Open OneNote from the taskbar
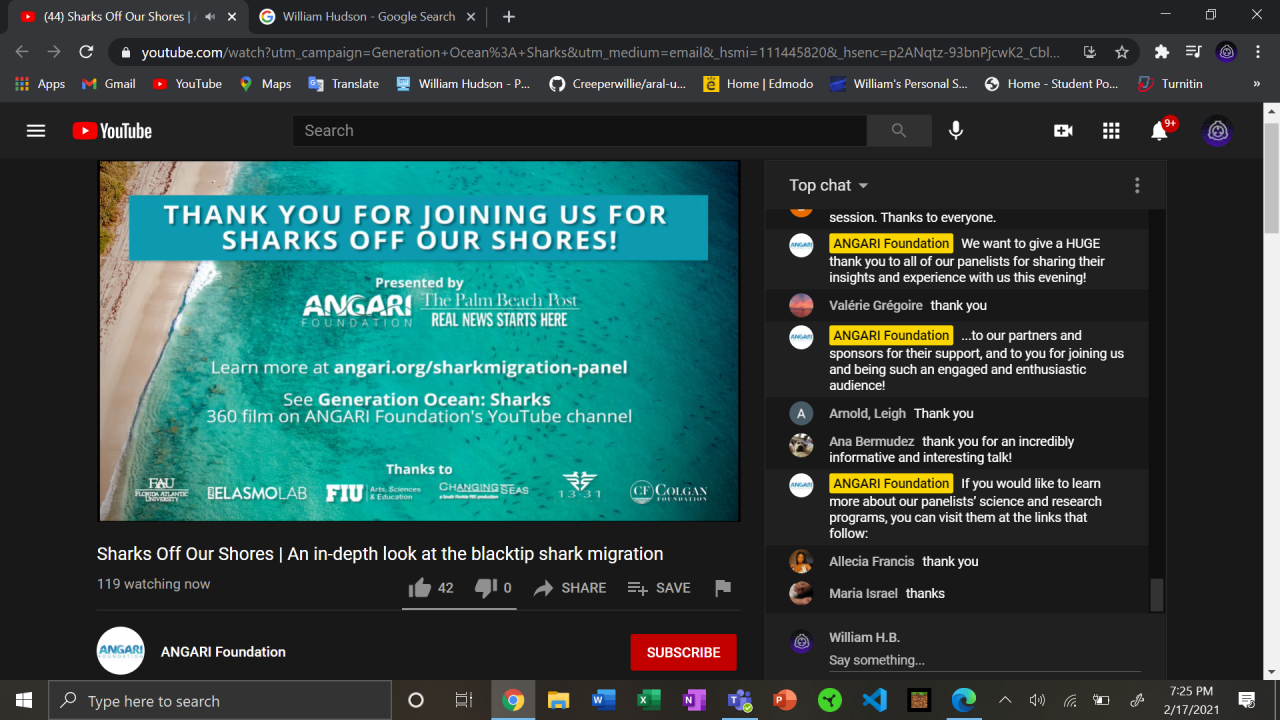1280x720 pixels. (694, 700)
